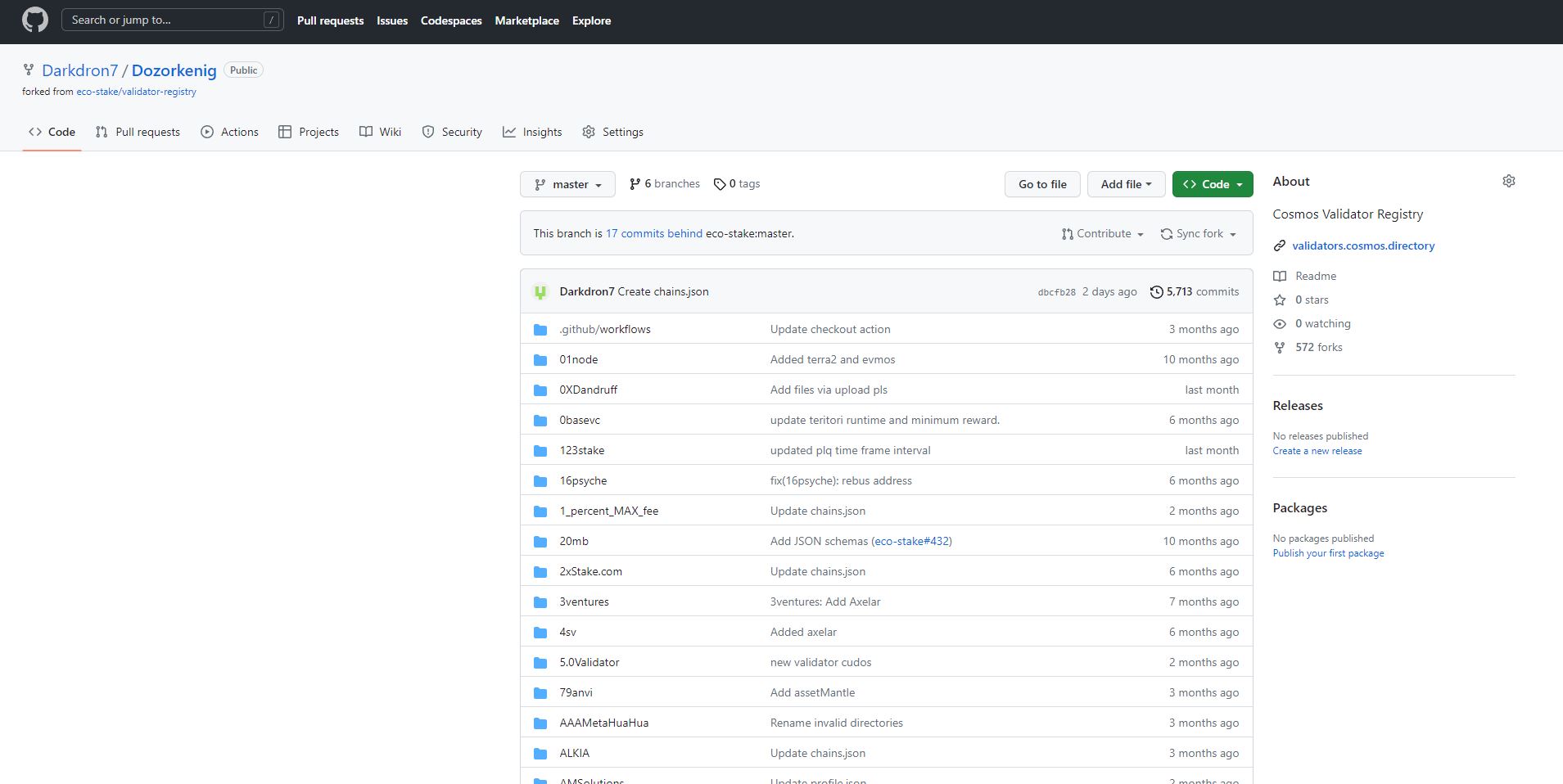
Task: Open the green Code dropdown
Action: (x=1212, y=184)
